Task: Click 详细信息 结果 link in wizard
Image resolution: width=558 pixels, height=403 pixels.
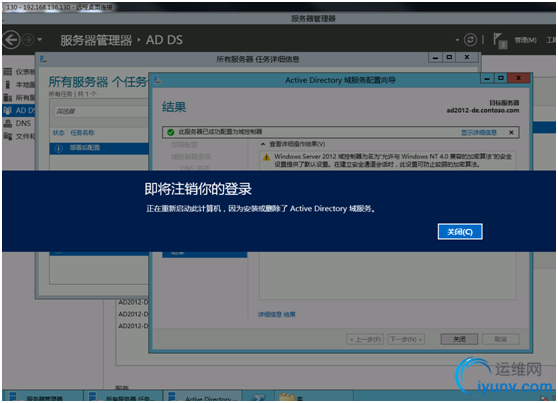Action: point(277,314)
